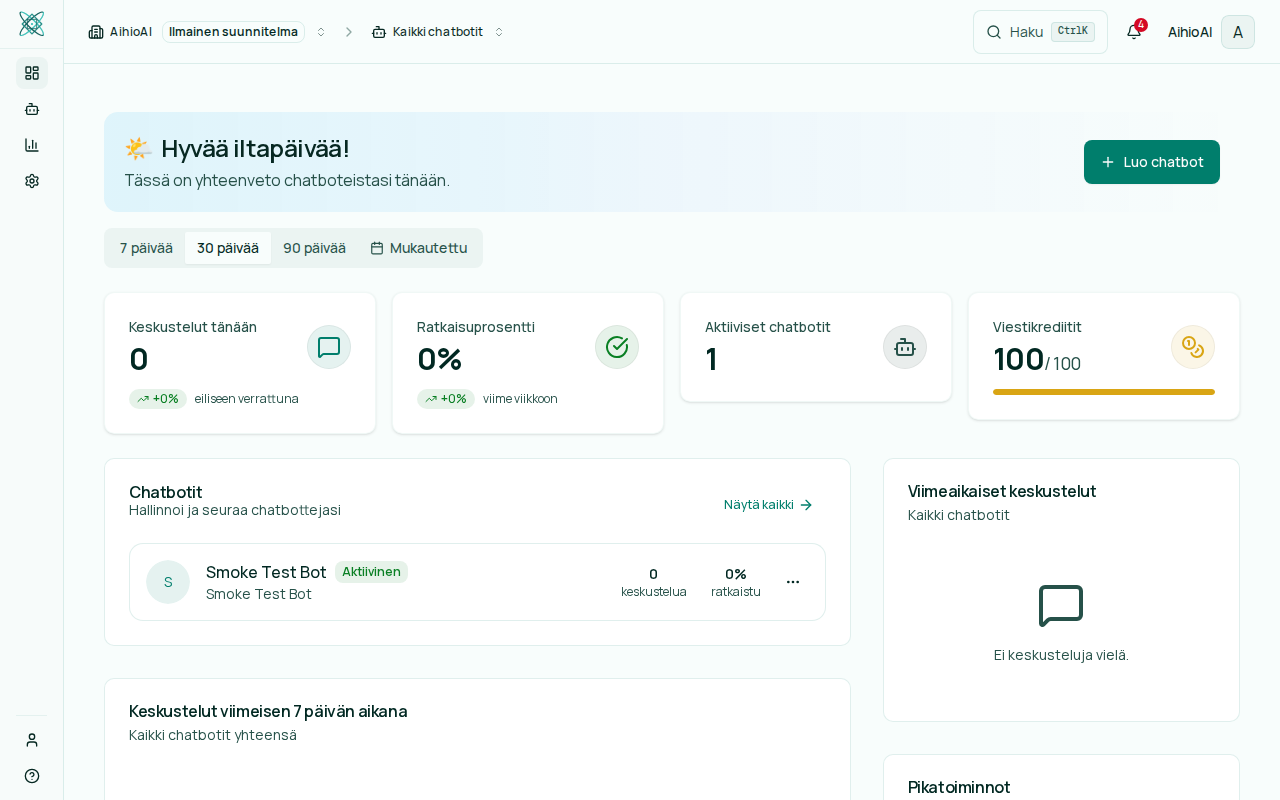Select the 7 päivää time range
The width and height of the screenshot is (1280, 800).
146,248
